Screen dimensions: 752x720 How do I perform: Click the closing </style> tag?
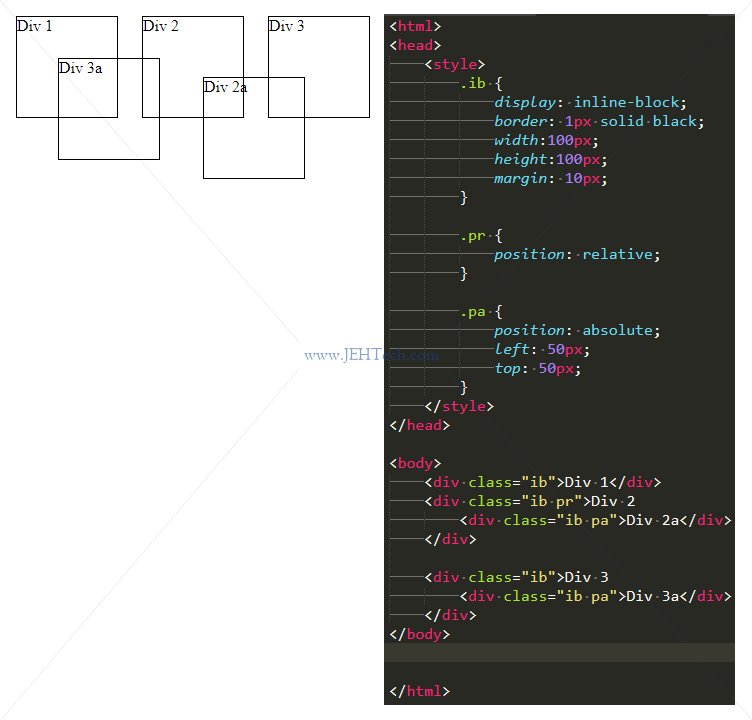(x=459, y=406)
